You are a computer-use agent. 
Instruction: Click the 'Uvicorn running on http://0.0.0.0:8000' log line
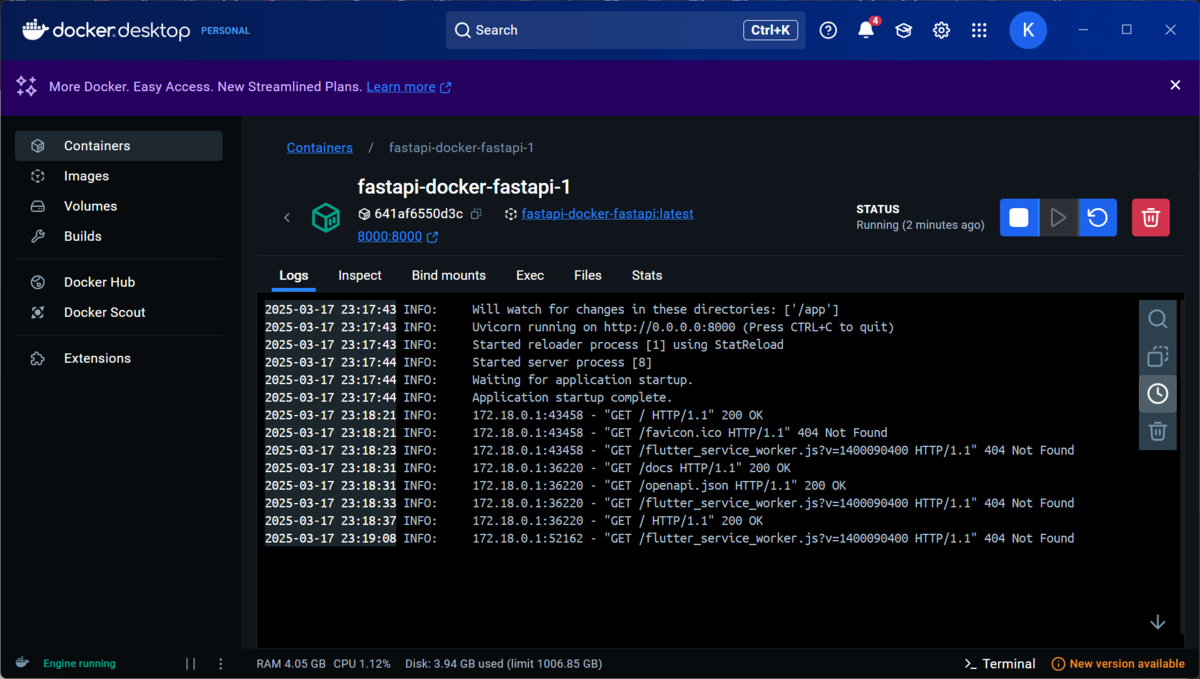click(683, 327)
